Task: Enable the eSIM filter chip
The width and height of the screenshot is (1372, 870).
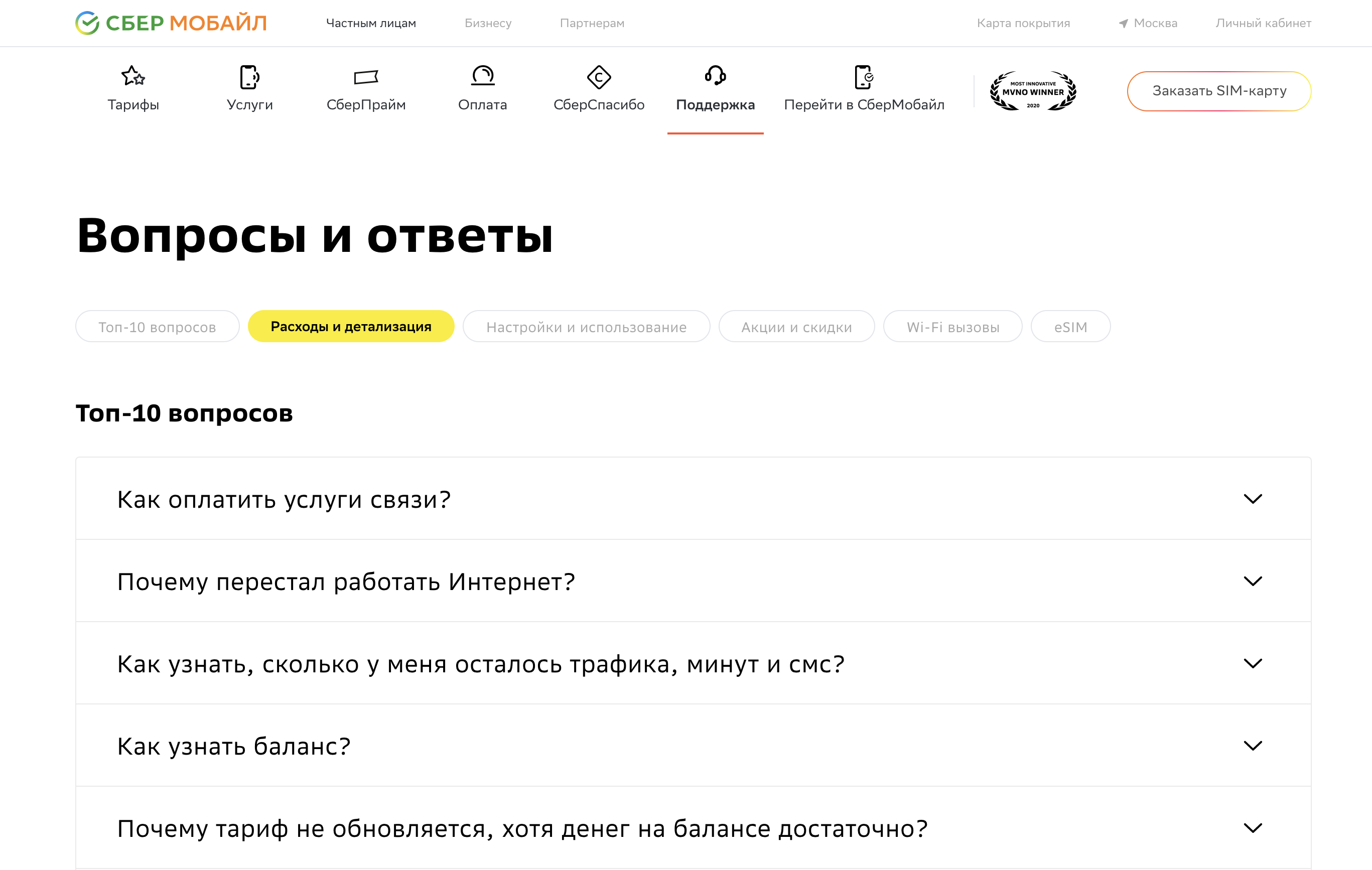Action: pyautogui.click(x=1070, y=326)
